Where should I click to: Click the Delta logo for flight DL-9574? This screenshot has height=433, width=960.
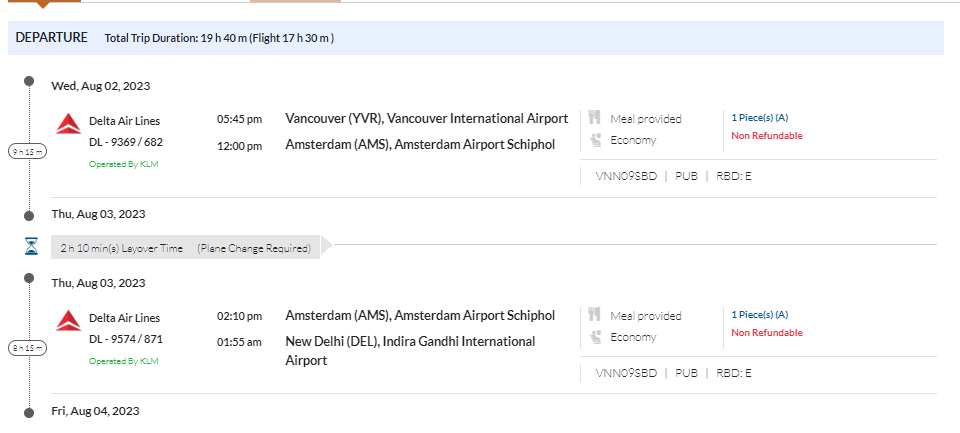[68, 321]
